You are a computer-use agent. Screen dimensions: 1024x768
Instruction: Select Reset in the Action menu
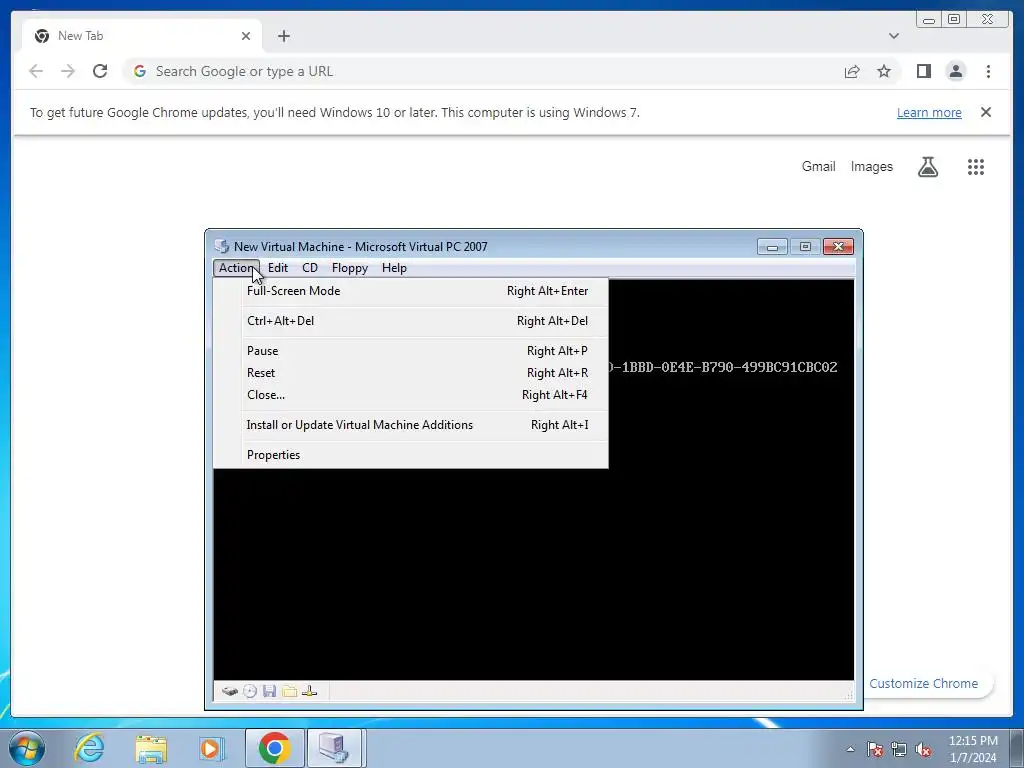pos(411,373)
